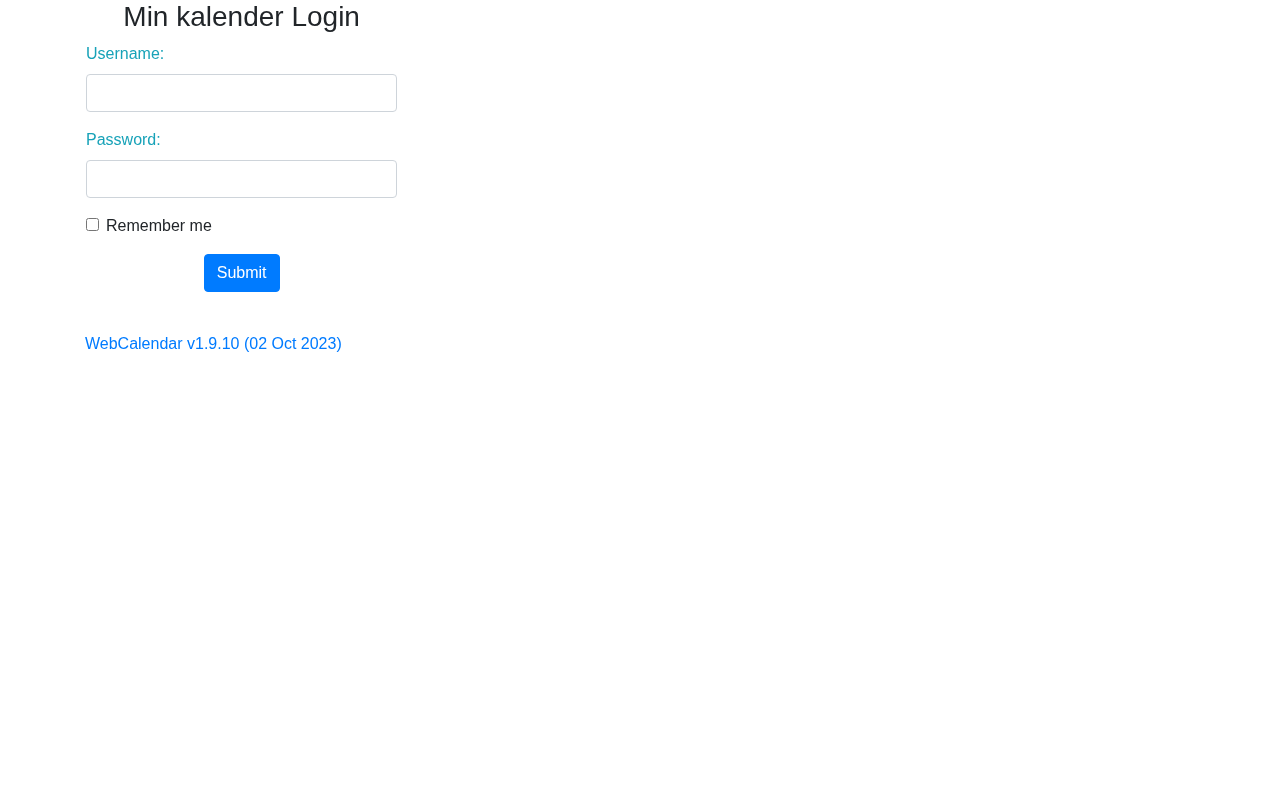This screenshot has width=1280, height=800.
Task: Place cursor in the field below Password
Action: coord(241,179)
